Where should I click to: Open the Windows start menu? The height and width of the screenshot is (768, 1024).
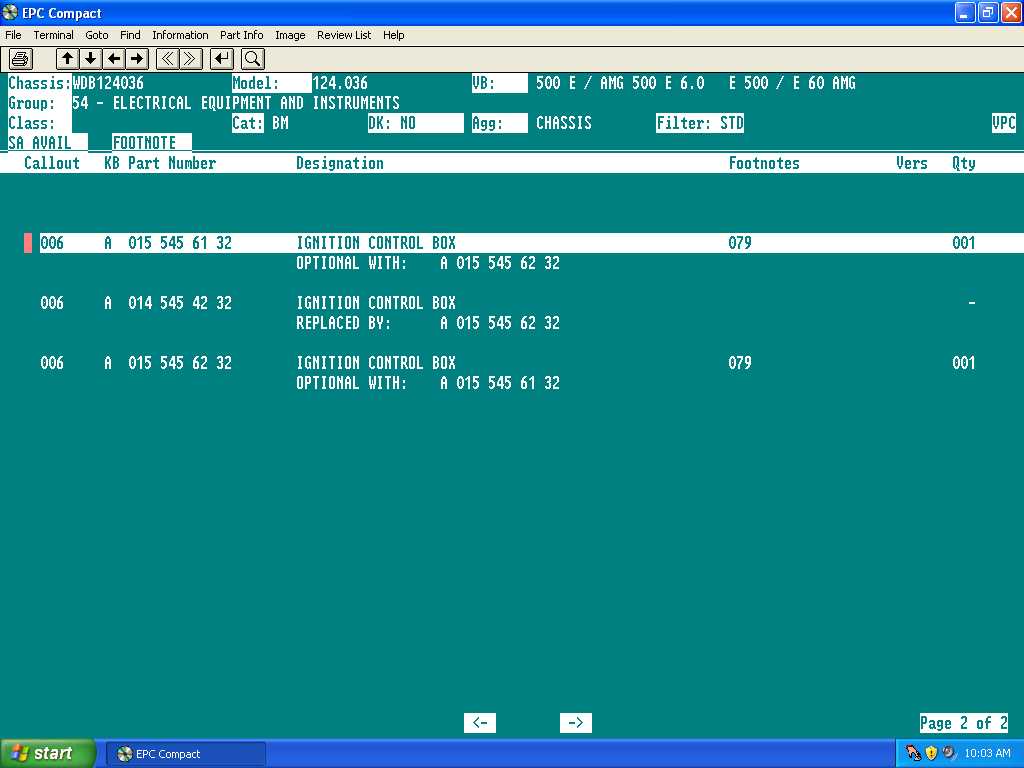pyautogui.click(x=47, y=753)
